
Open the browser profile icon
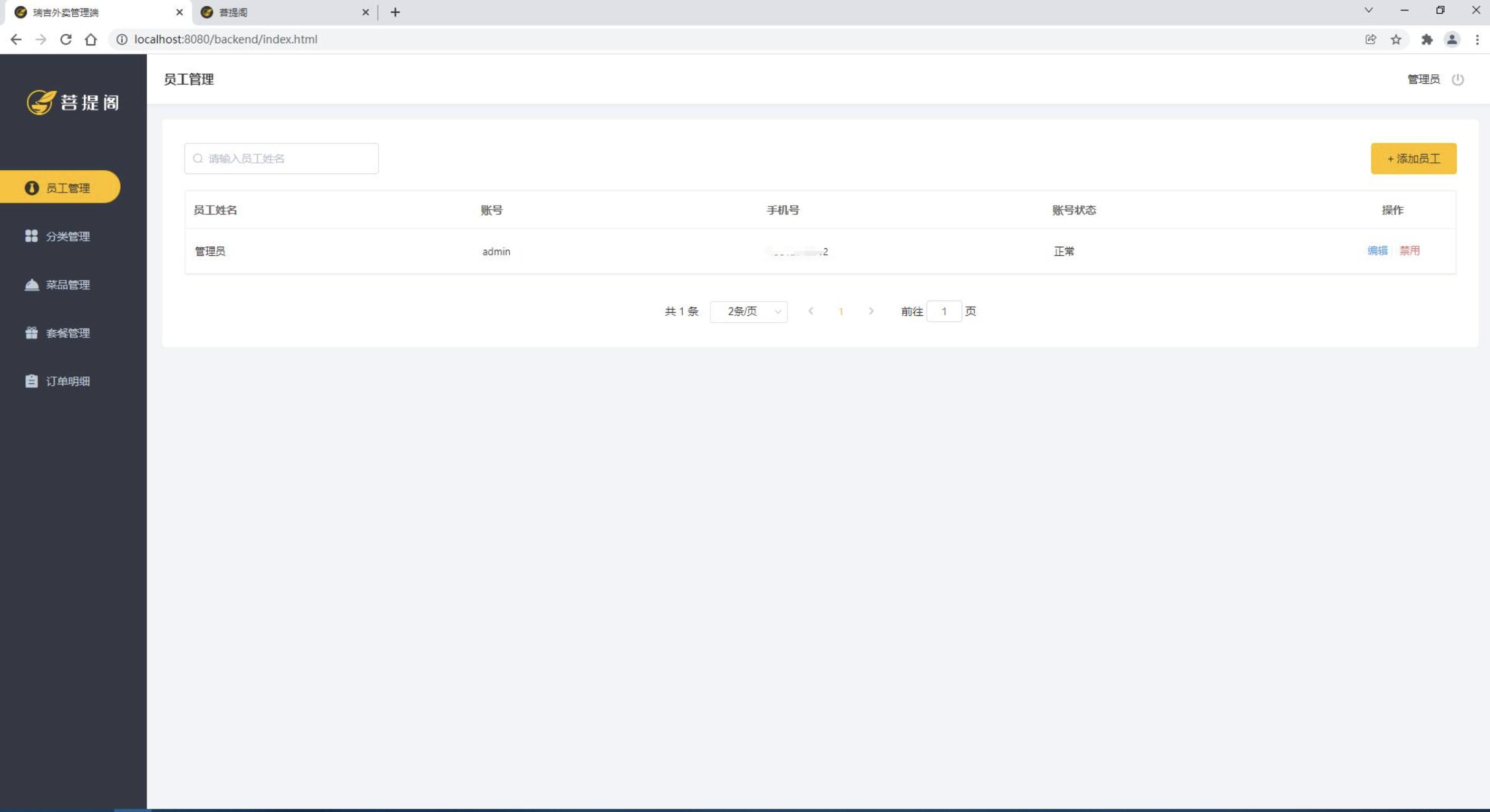pyautogui.click(x=1452, y=40)
